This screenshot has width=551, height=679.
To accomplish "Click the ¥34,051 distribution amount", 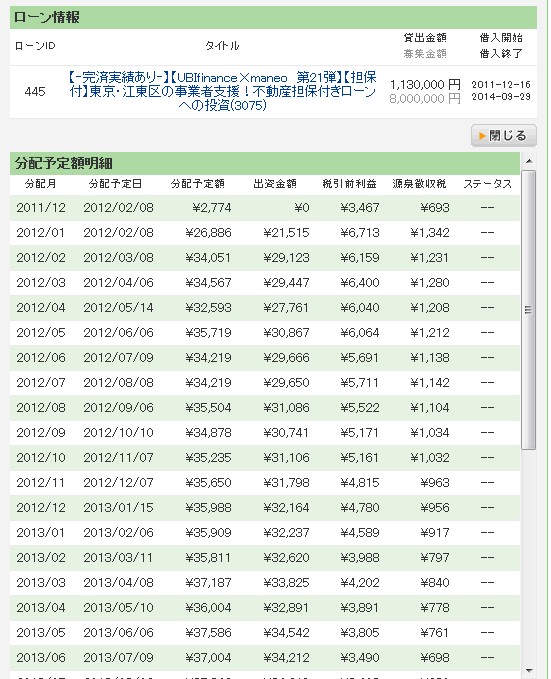I will point(208,258).
